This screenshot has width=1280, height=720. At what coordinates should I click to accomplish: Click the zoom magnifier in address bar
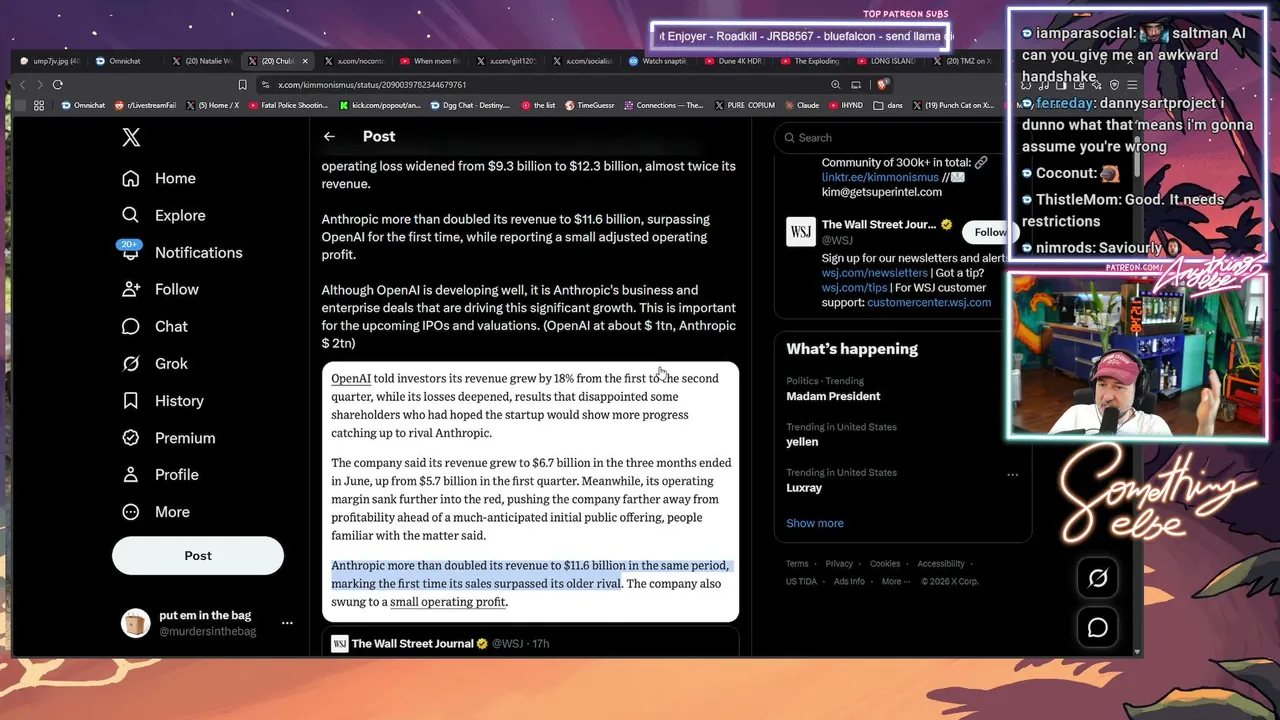[834, 85]
